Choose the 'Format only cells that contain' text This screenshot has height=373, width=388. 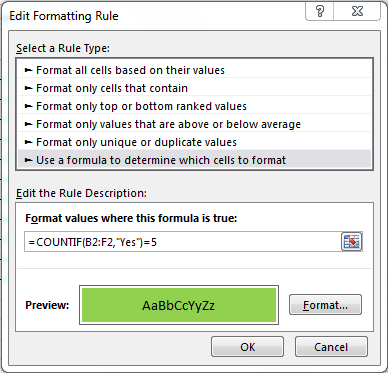(x=112, y=88)
